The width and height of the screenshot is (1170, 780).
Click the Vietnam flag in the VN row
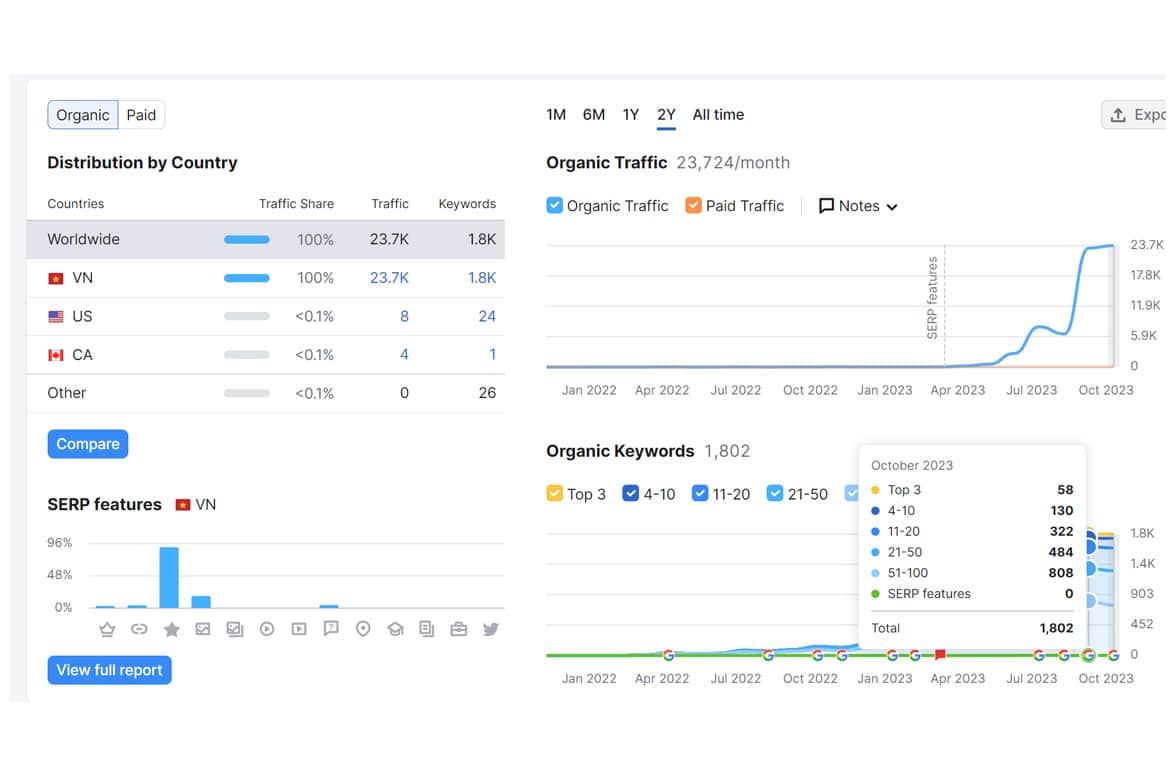click(56, 278)
